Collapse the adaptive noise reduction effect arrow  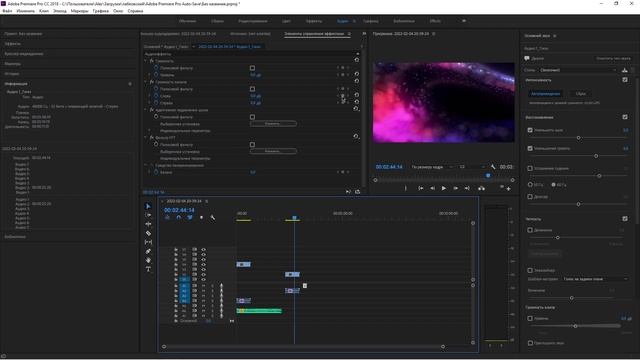click(146, 110)
